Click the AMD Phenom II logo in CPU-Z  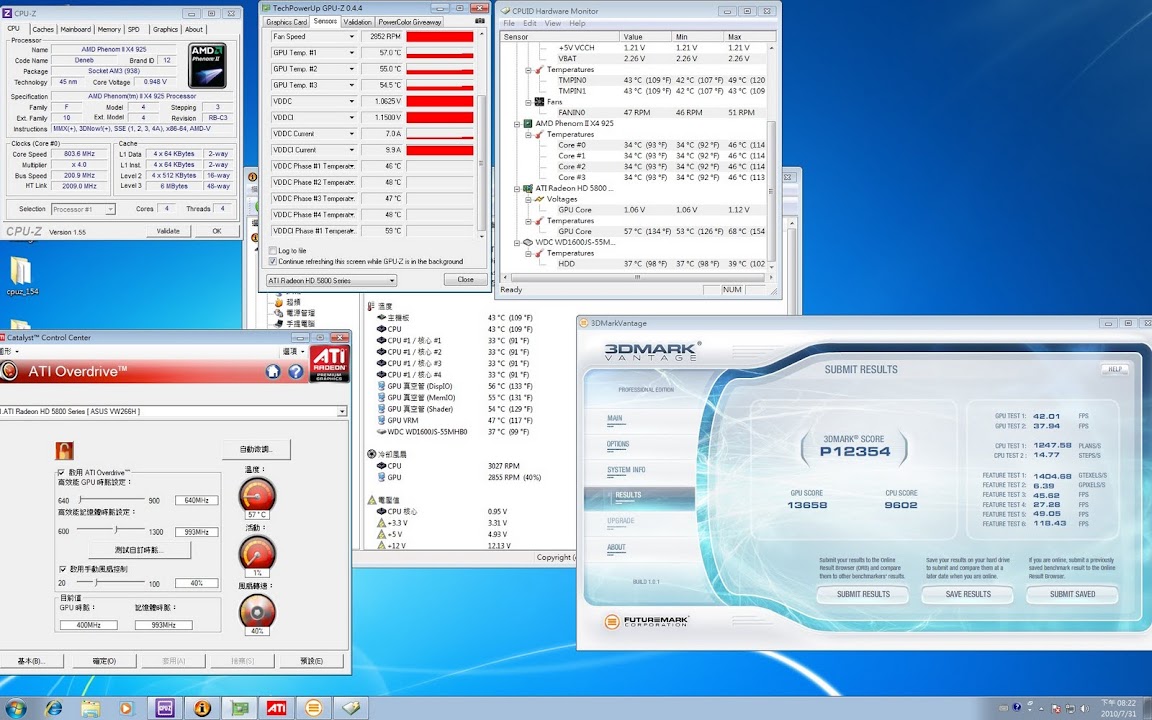(207, 65)
